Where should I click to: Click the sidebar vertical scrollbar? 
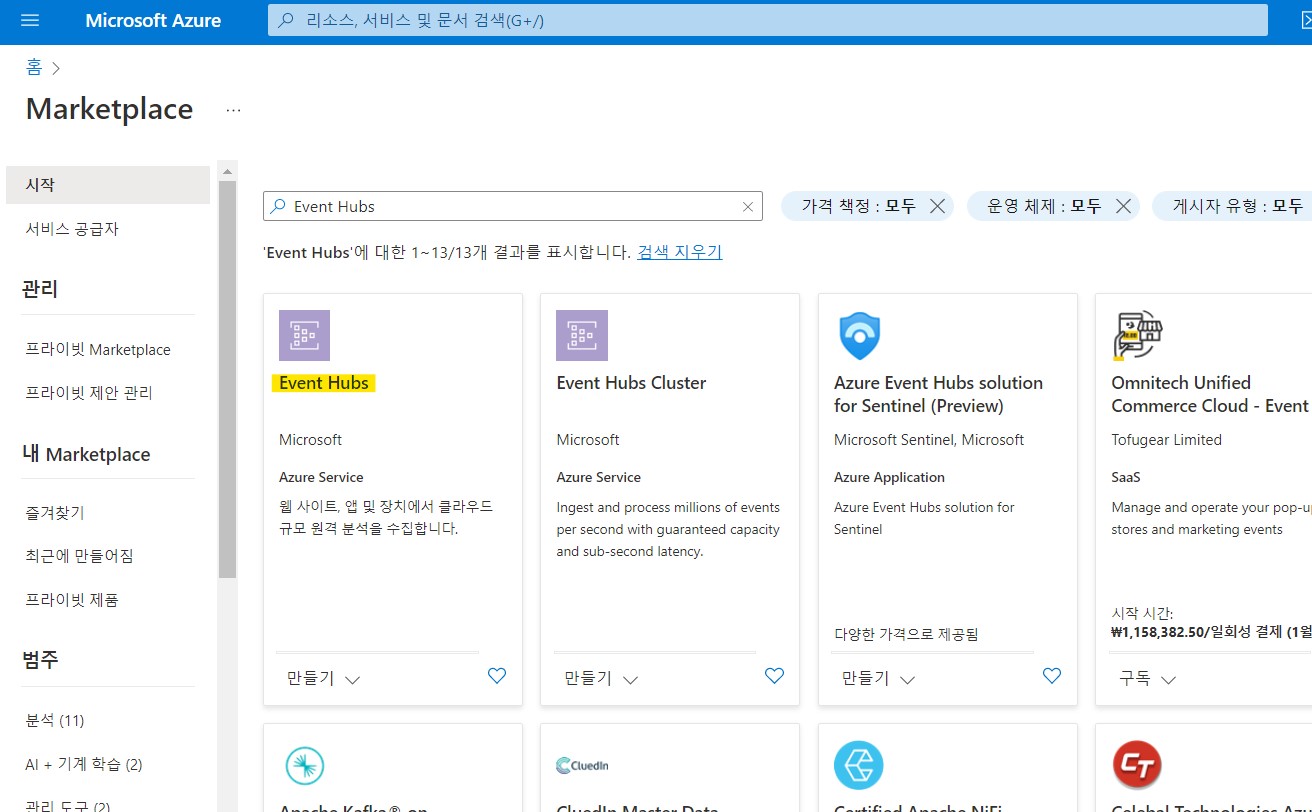pyautogui.click(x=228, y=380)
